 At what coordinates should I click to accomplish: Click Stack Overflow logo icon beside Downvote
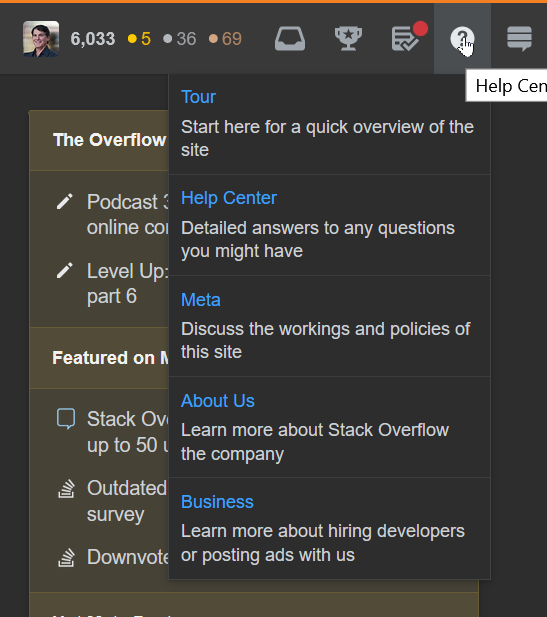click(66, 558)
